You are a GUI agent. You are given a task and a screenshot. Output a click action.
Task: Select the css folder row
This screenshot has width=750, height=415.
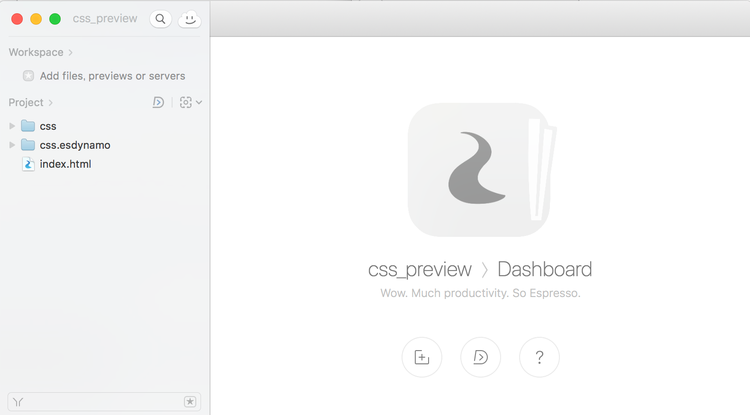click(x=105, y=126)
